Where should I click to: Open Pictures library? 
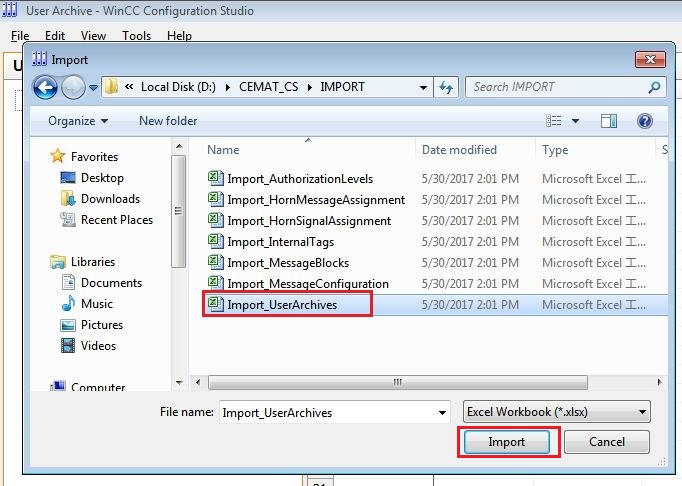92,325
